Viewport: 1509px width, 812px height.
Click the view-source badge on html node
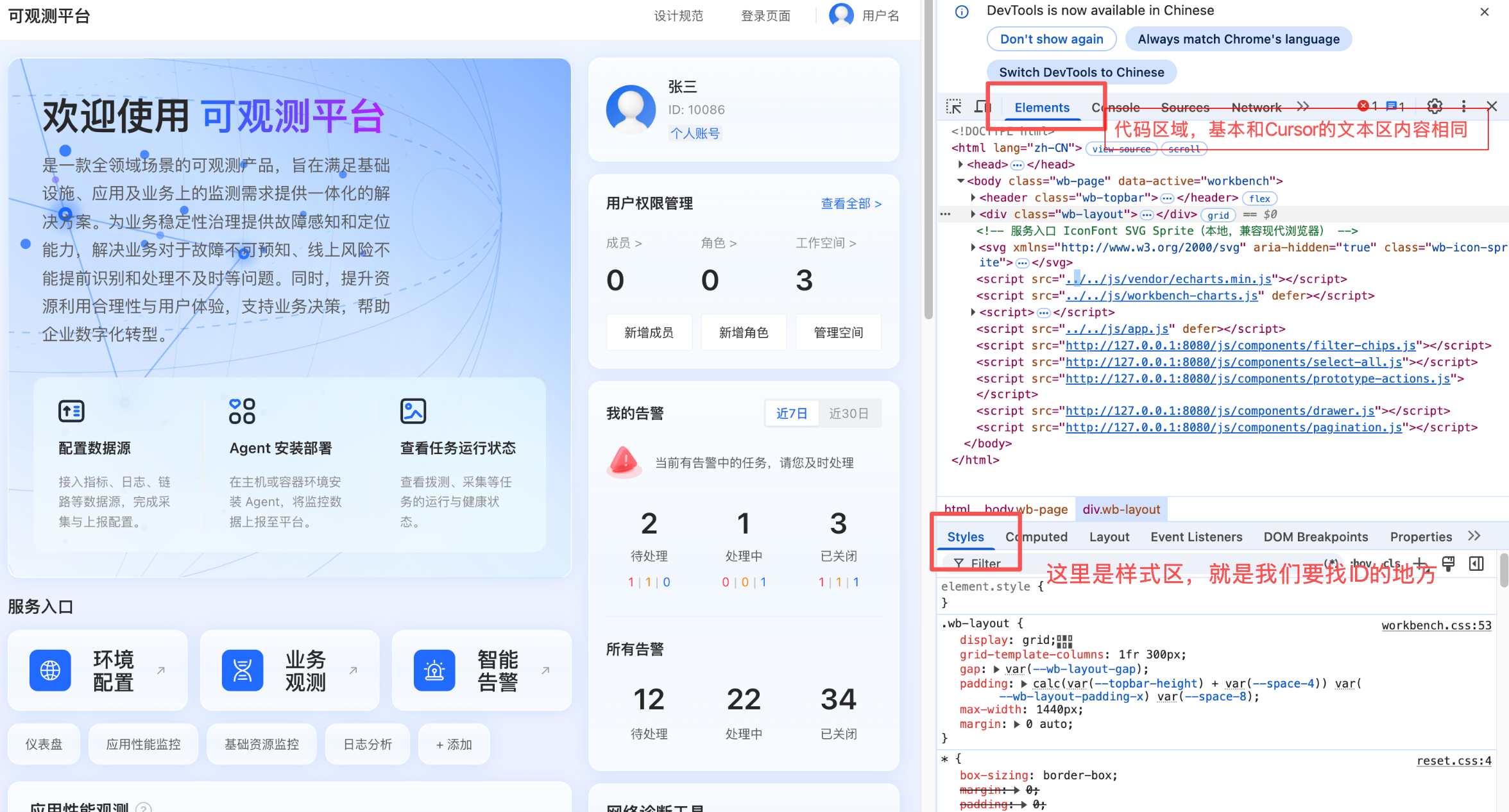coord(1121,149)
